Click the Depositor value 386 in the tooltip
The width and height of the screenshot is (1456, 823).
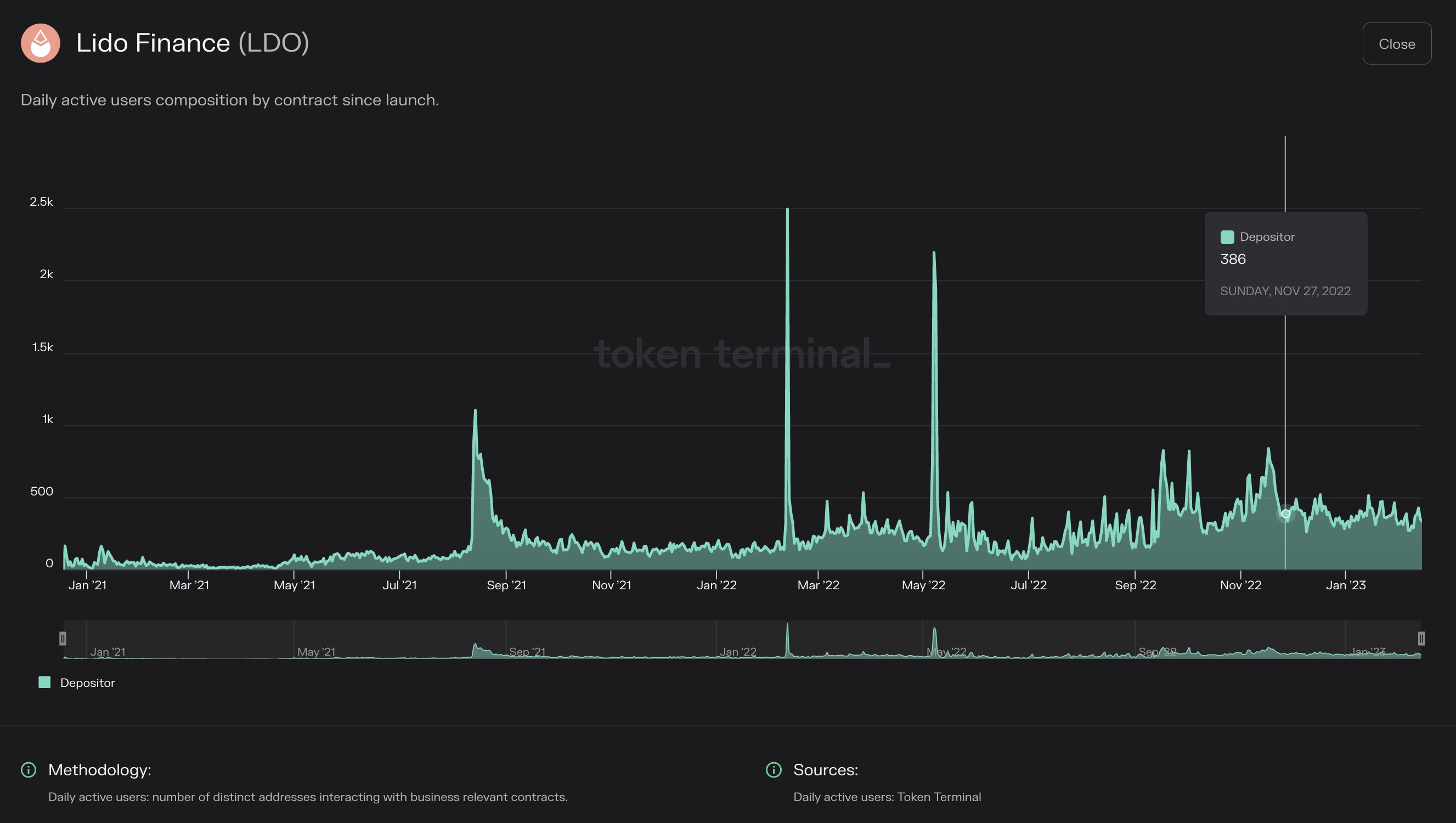click(1232, 259)
